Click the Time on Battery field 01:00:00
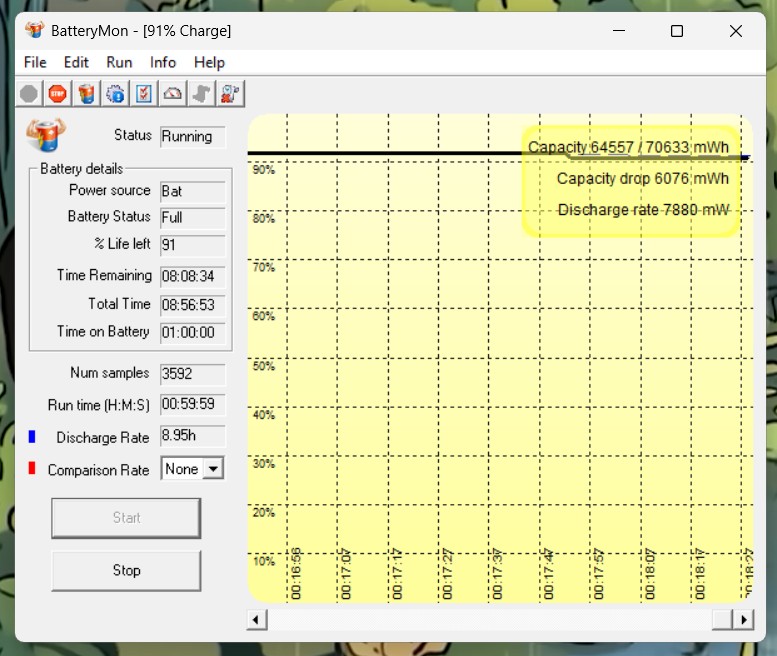Image resolution: width=777 pixels, height=656 pixels. pyautogui.click(x=193, y=332)
